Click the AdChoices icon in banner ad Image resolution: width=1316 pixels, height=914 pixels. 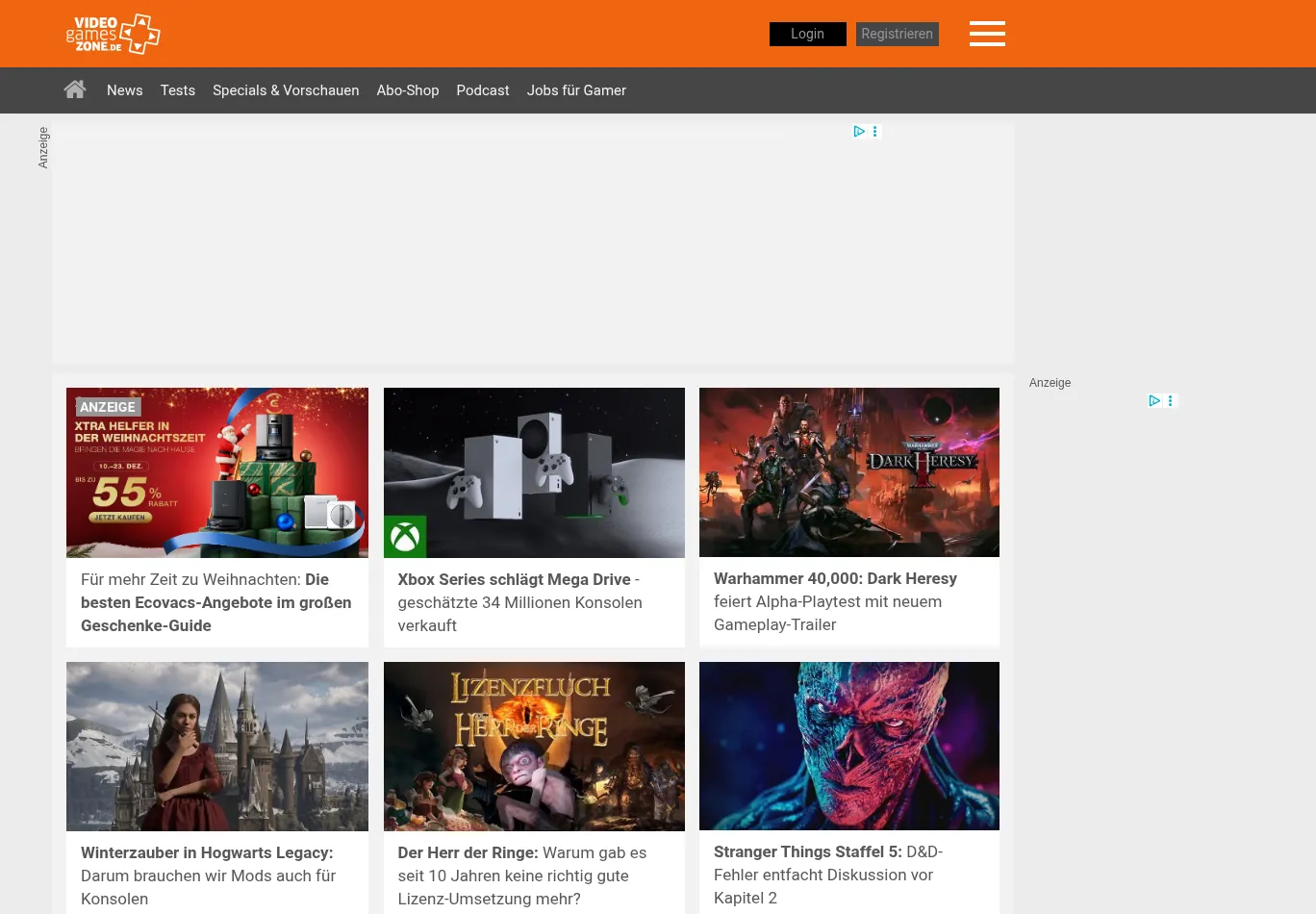(859, 132)
